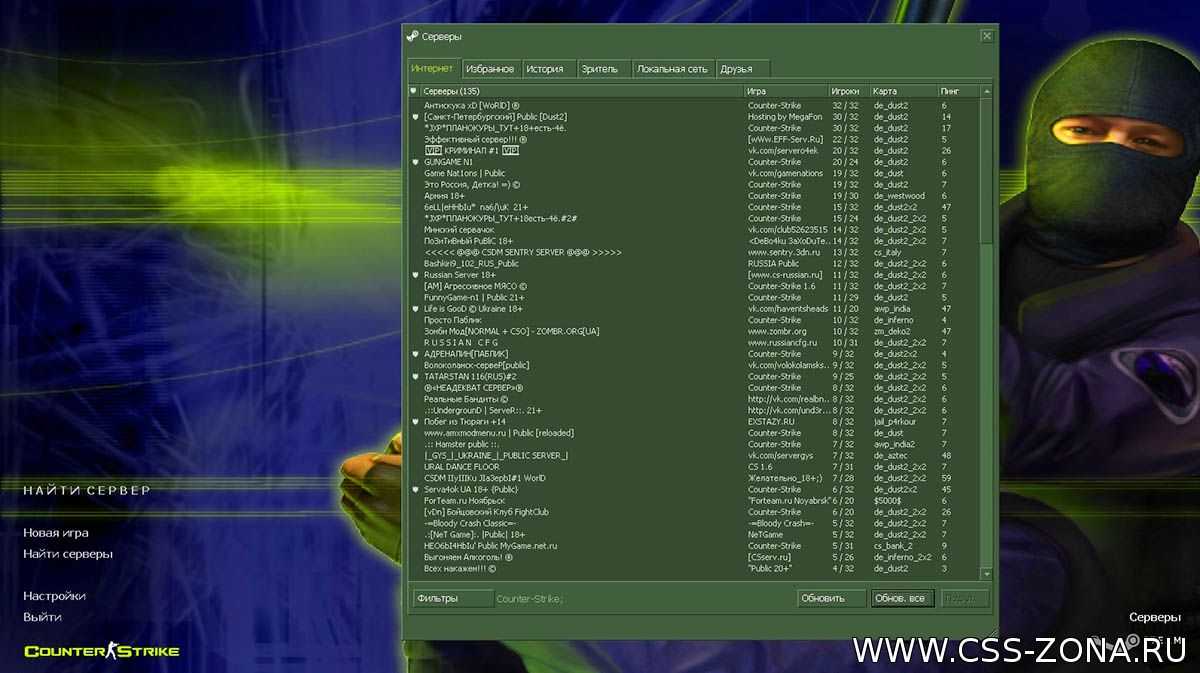1200x673 pixels.
Task: Select the [vDn] Бойцовский Клуб FightClub server
Action: (x=695, y=512)
